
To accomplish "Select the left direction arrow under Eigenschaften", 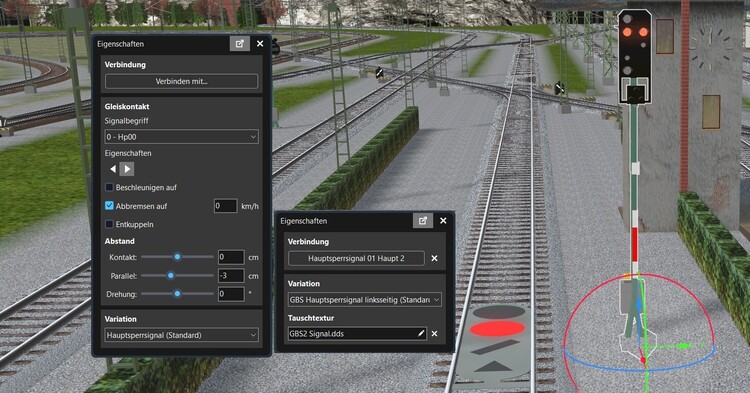I will point(113,169).
